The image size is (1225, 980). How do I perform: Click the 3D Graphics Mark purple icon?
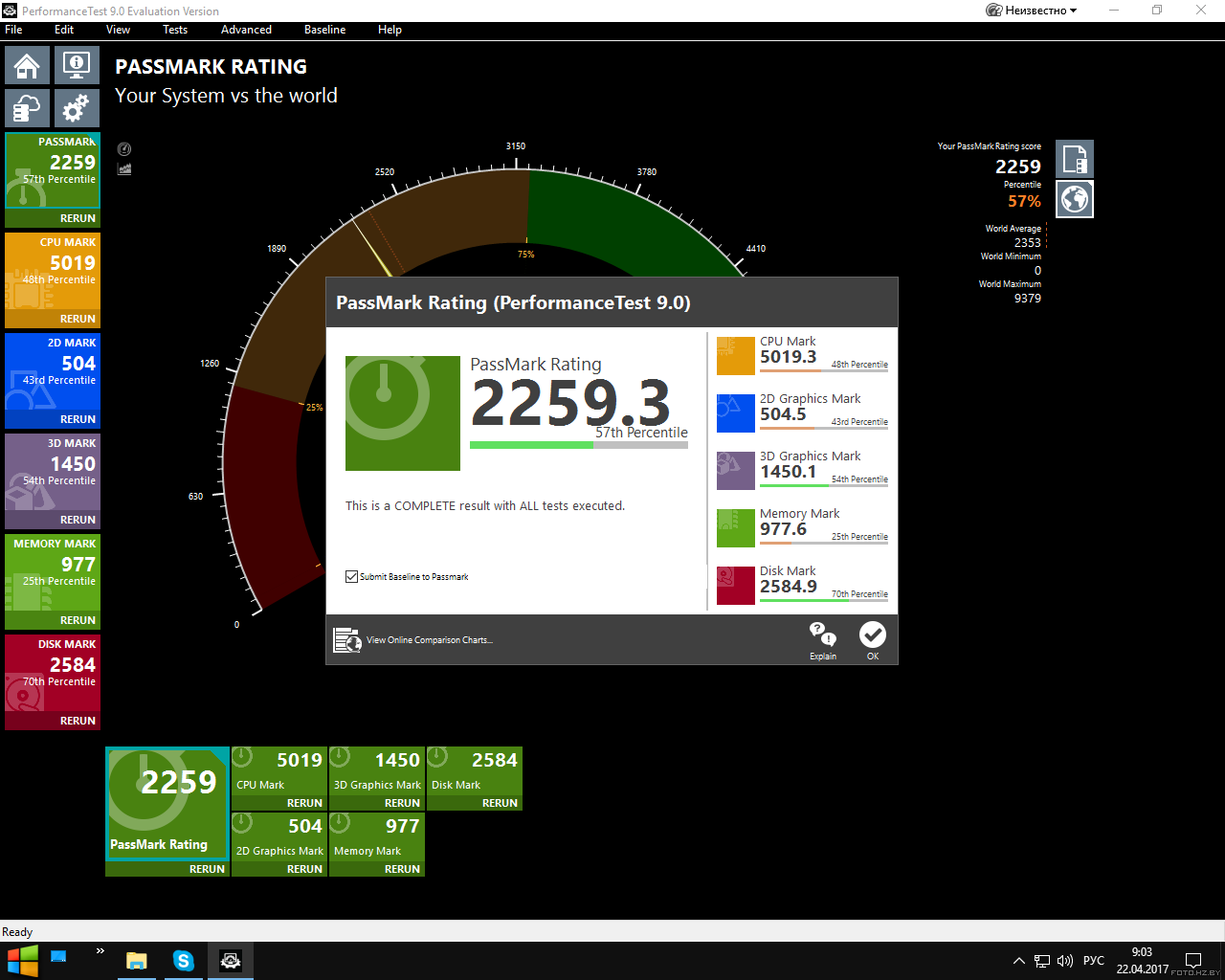(x=736, y=471)
